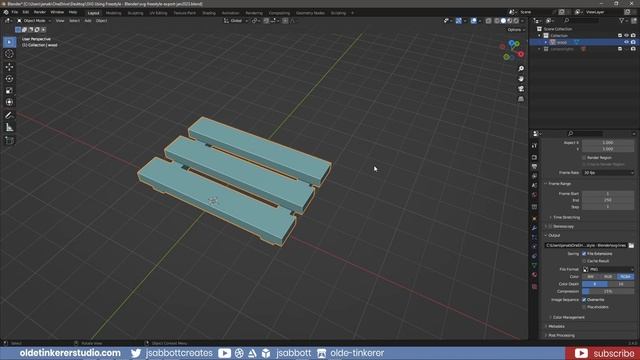Choose the Add Cube tool

[9, 140]
